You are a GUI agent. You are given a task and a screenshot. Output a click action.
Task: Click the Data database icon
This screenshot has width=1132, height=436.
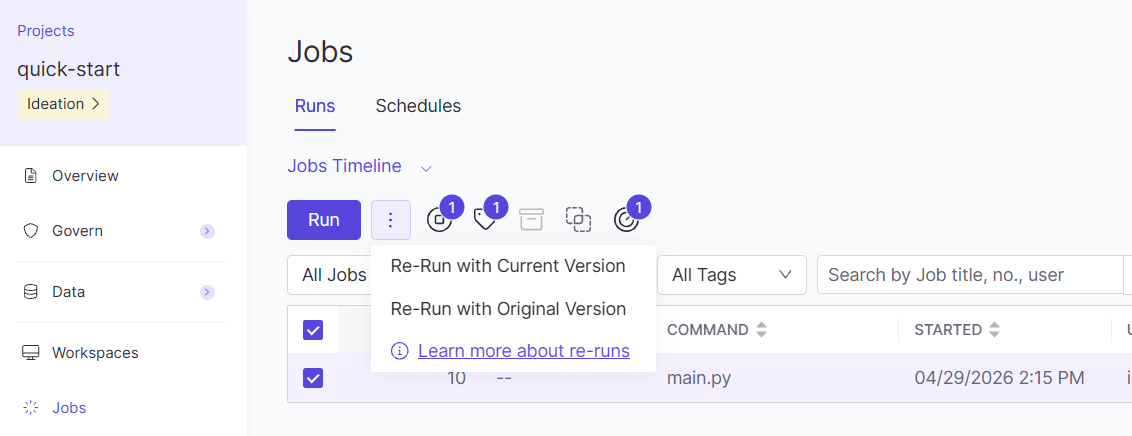(30, 292)
